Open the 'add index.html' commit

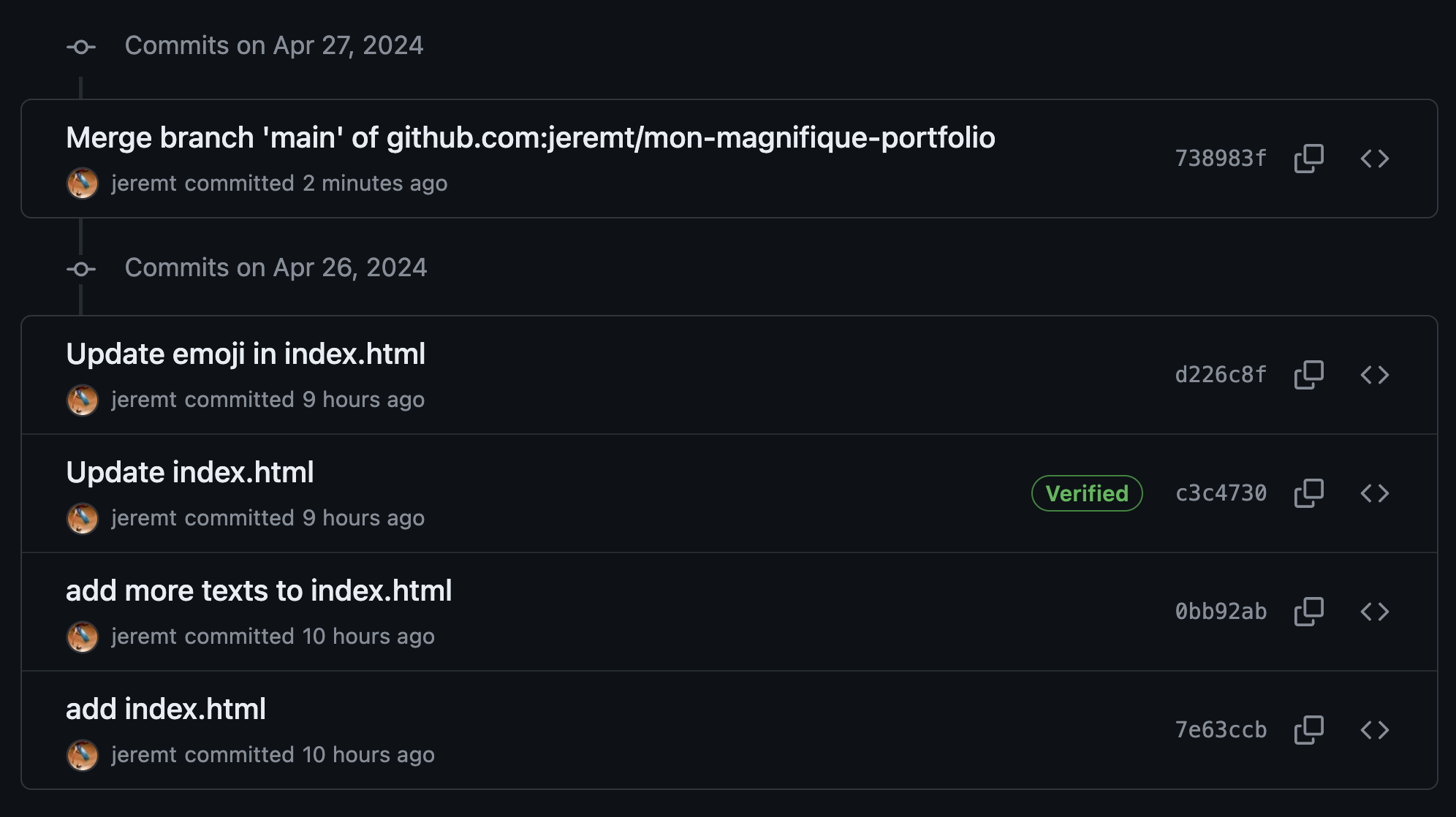(166, 710)
